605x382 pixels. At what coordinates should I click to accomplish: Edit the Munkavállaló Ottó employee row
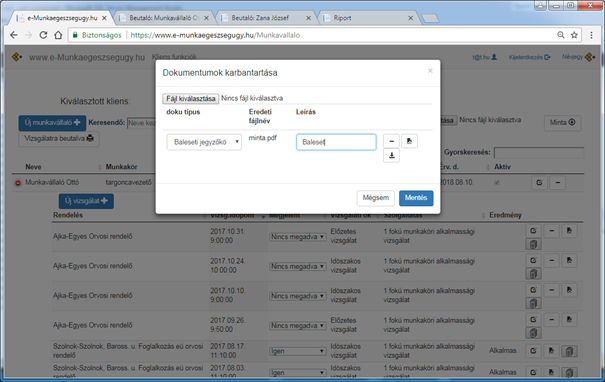click(539, 183)
